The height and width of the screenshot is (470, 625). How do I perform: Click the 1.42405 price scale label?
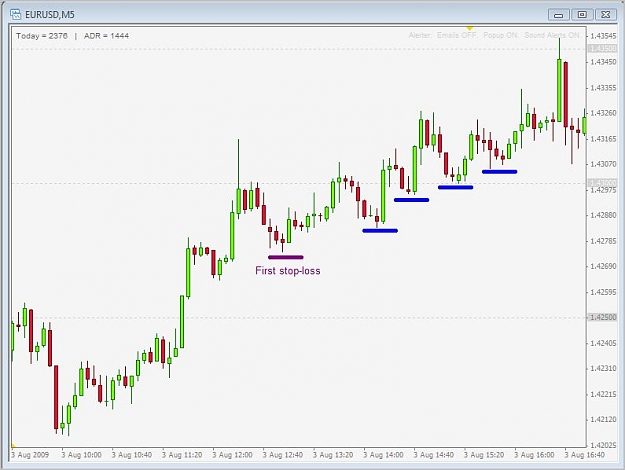(x=603, y=343)
